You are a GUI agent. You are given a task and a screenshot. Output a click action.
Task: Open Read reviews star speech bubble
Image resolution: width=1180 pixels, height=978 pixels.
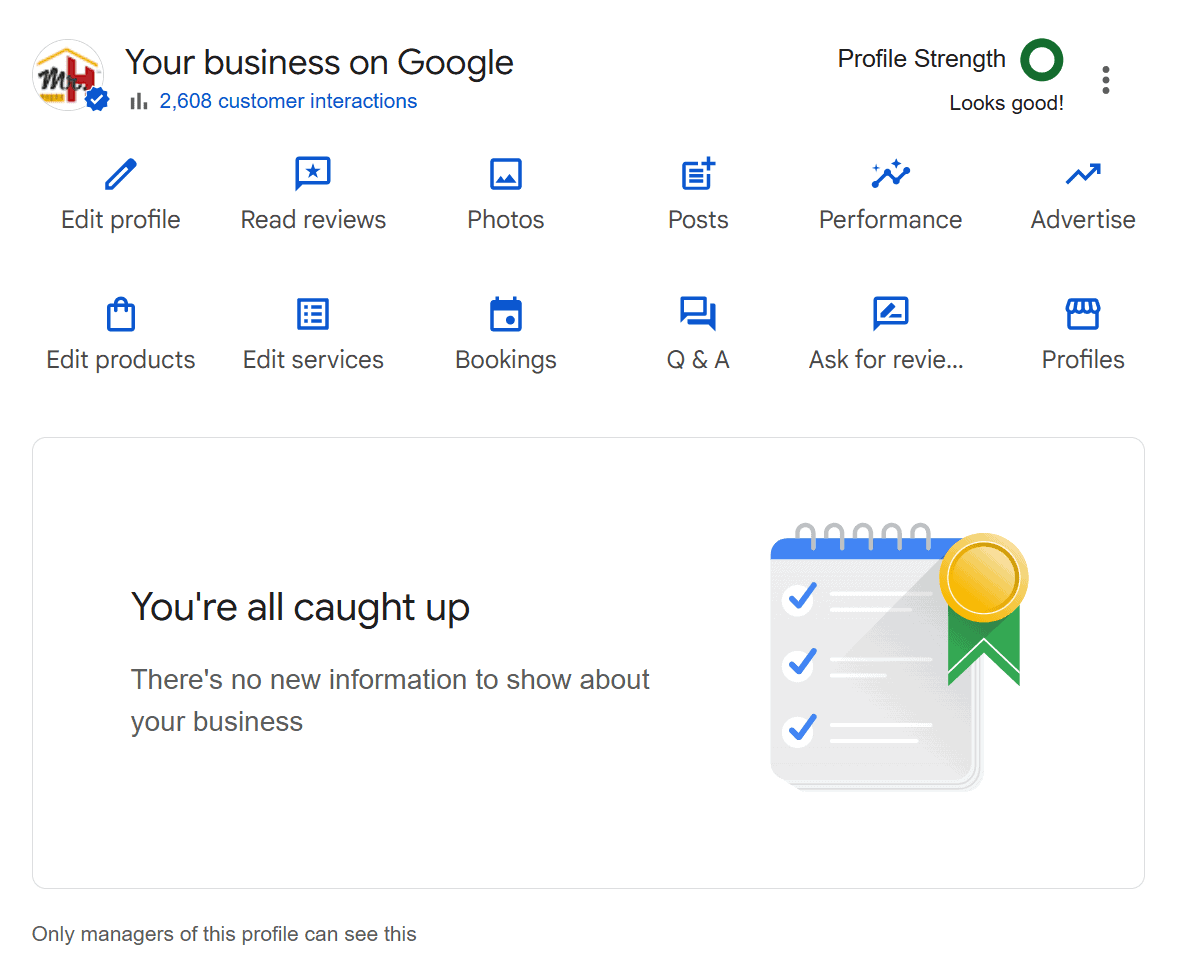[313, 174]
